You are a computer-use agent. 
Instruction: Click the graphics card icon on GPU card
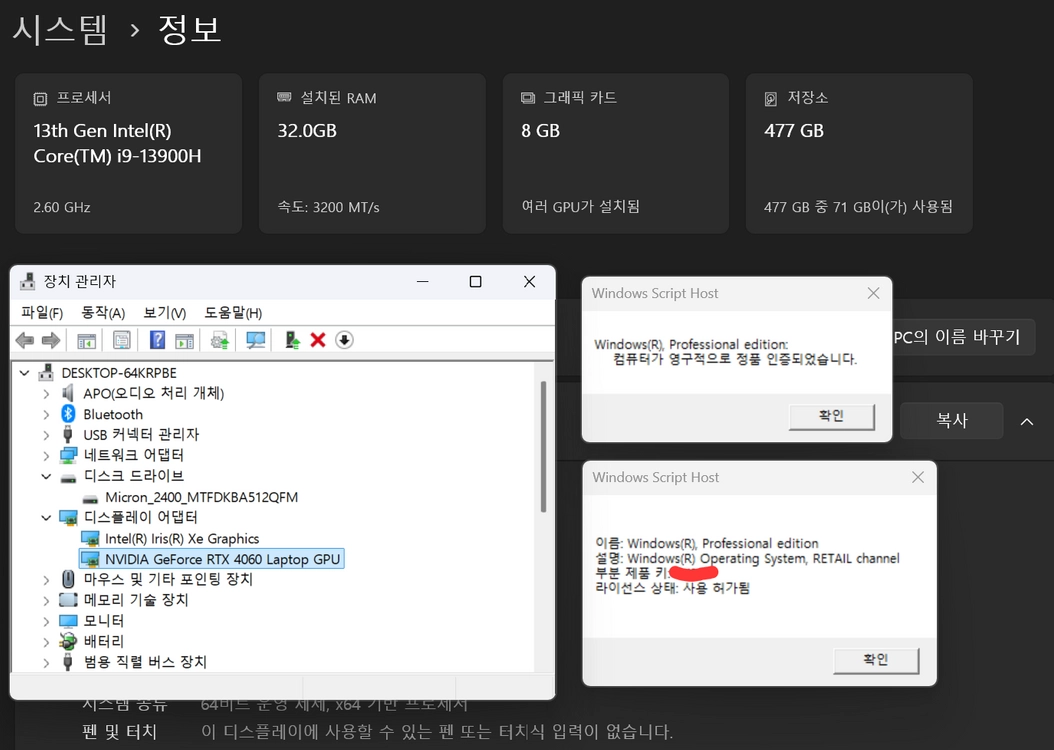pyautogui.click(x=528, y=98)
